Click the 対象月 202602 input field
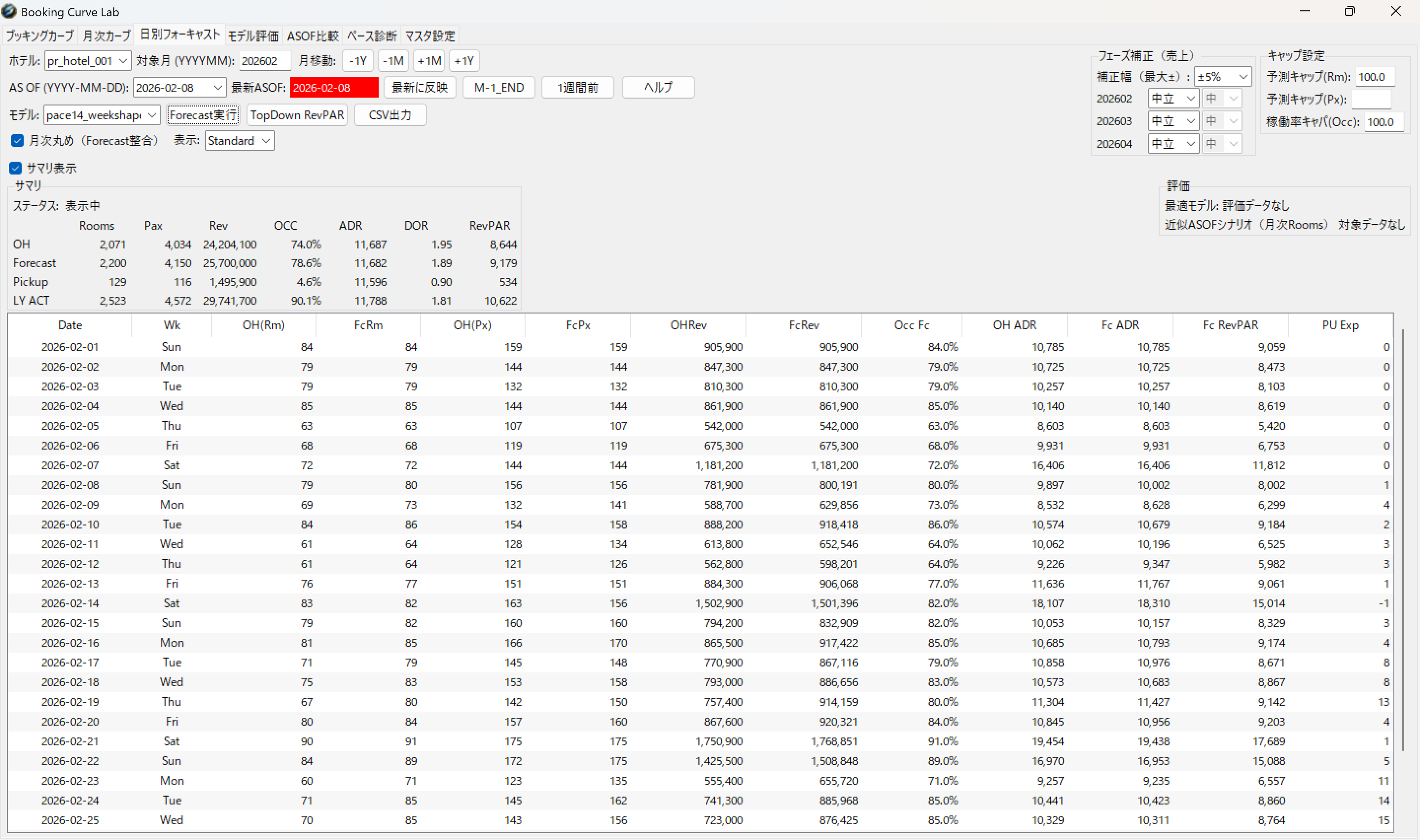 pos(264,61)
